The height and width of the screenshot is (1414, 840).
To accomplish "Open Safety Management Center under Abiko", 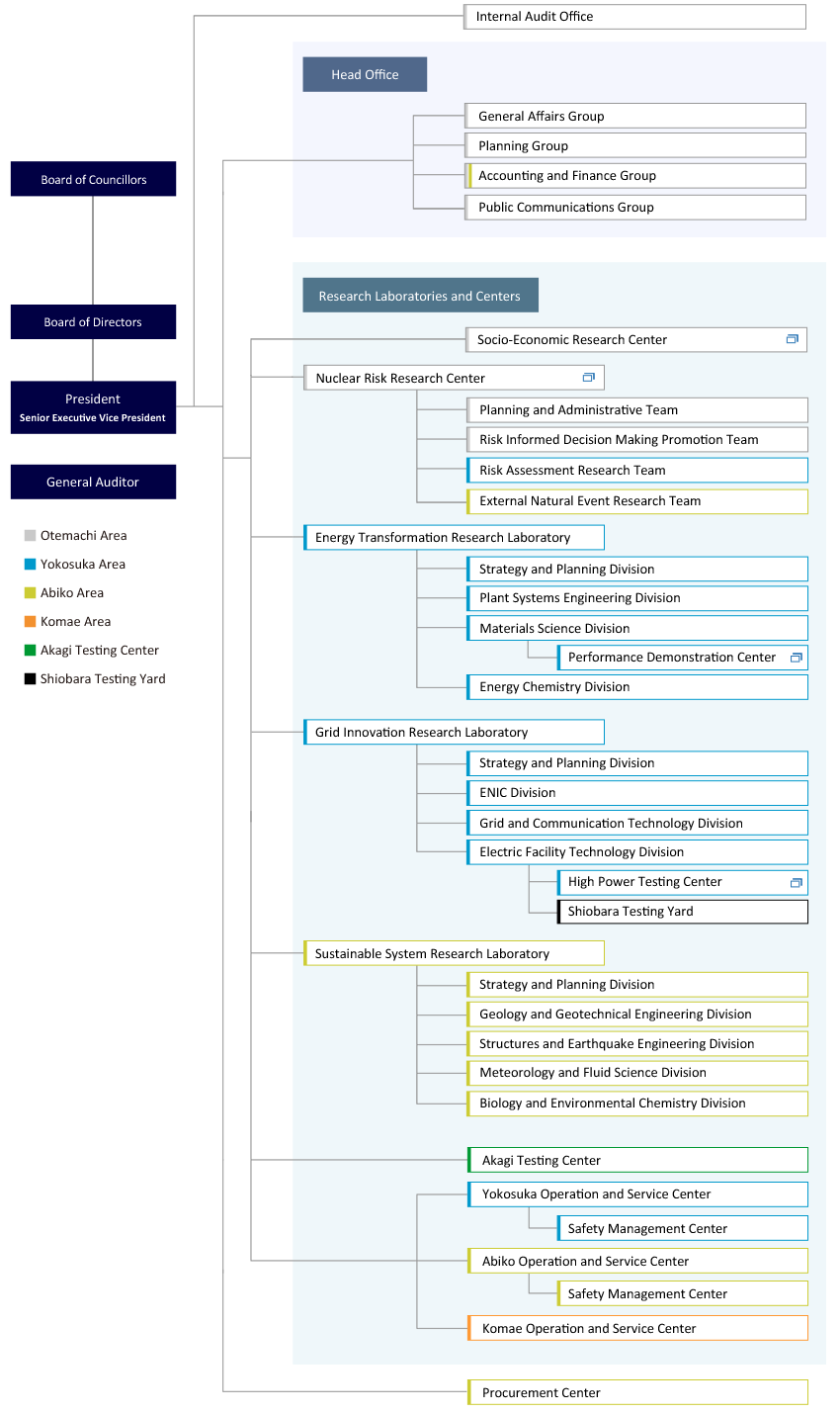I will click(682, 1293).
